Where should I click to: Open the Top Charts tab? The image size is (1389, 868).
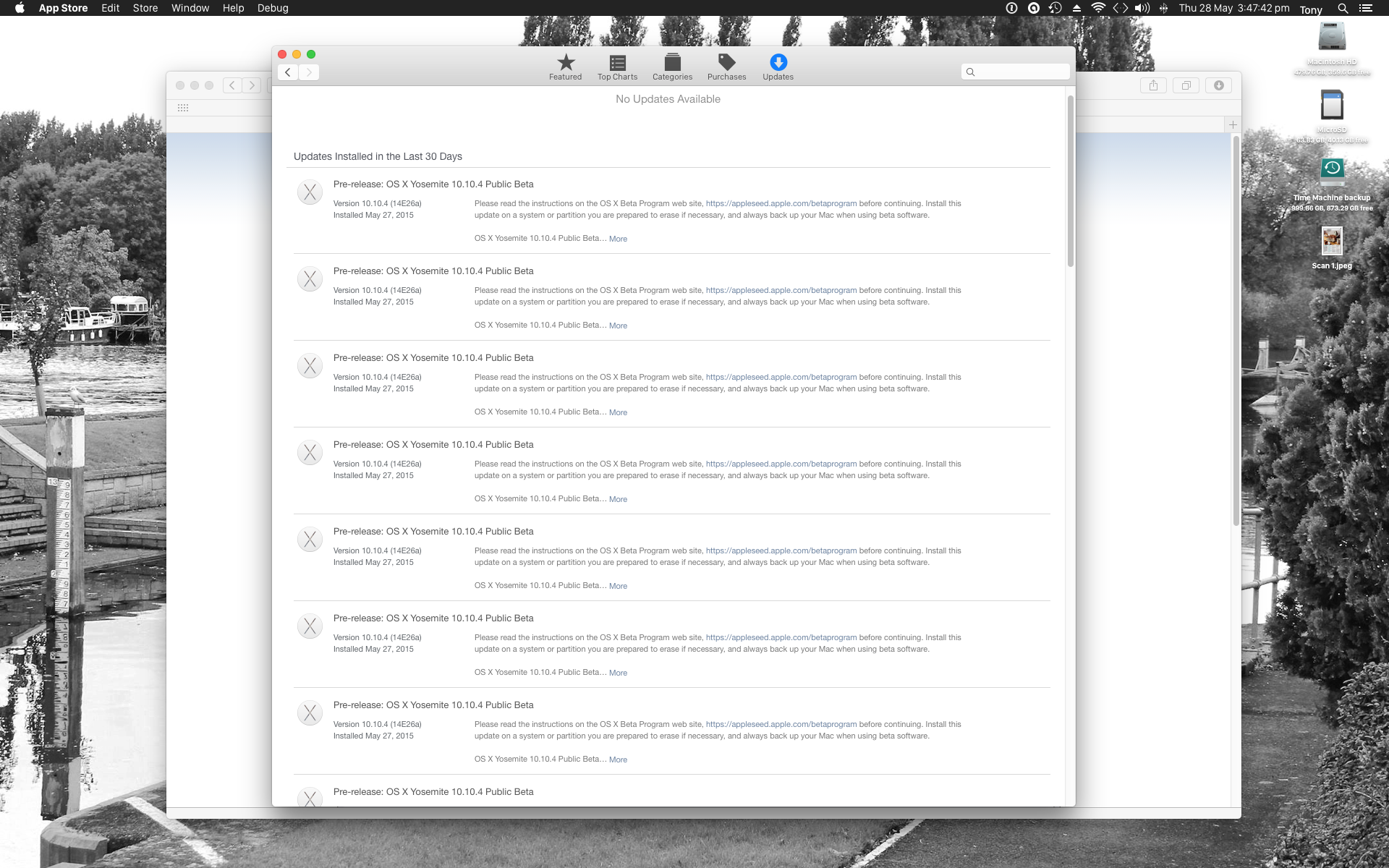(617, 67)
